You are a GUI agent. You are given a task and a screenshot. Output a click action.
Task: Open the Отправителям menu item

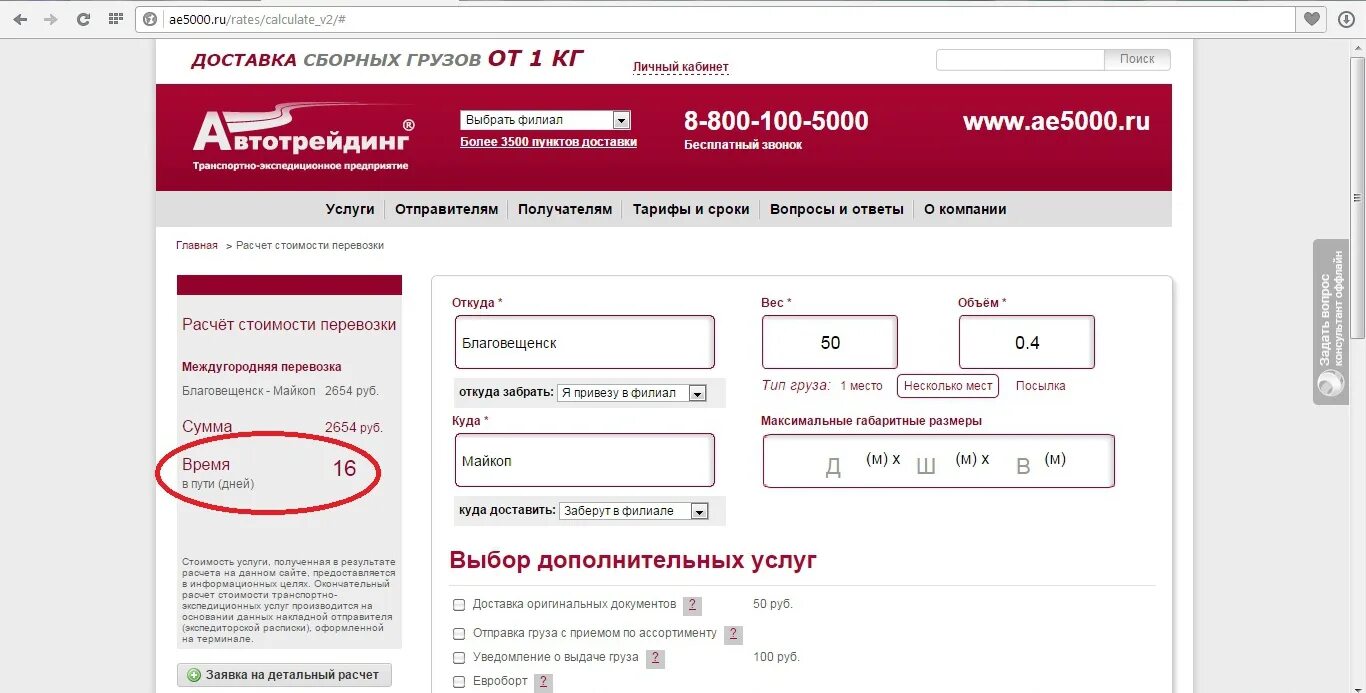pyautogui.click(x=446, y=209)
